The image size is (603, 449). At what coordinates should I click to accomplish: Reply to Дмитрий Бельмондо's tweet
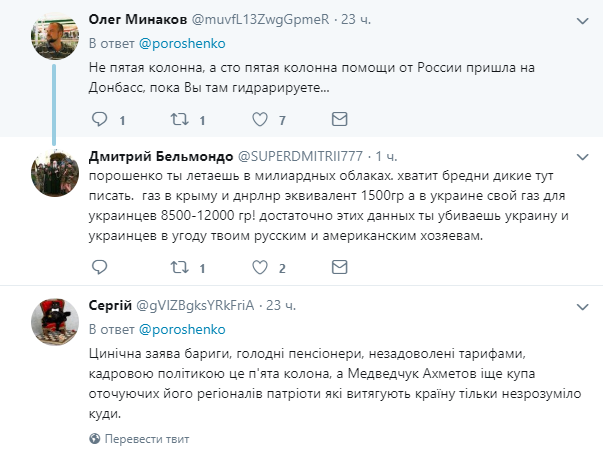99,268
